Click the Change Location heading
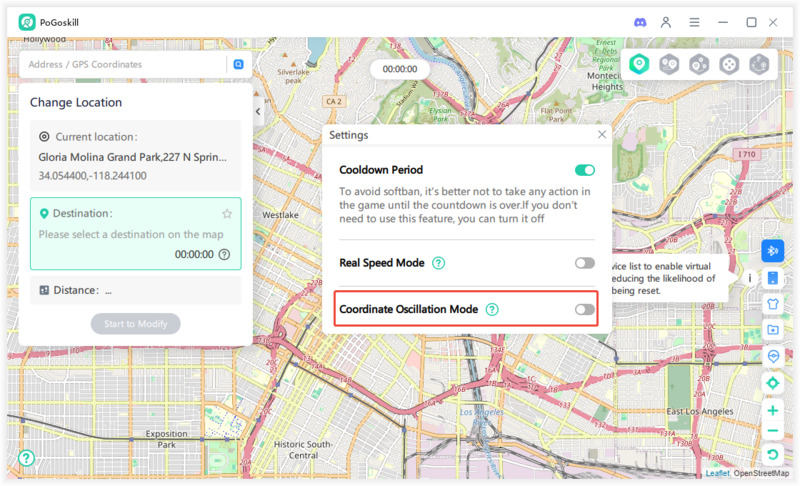This screenshot has width=800, height=486. (76, 102)
